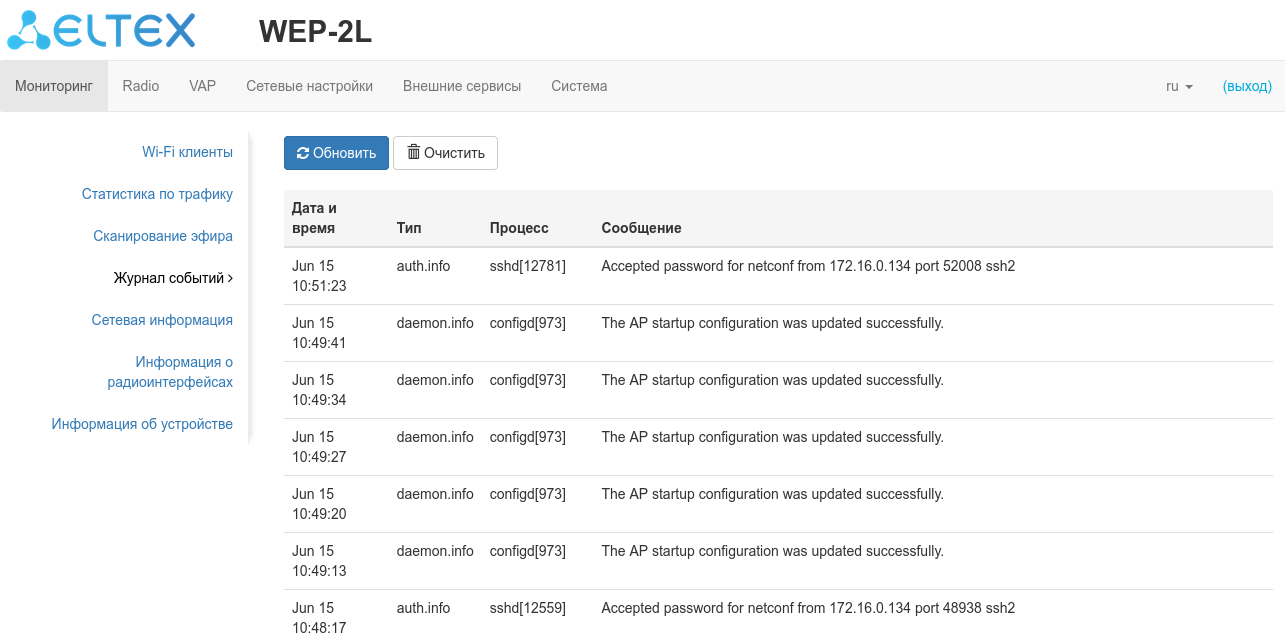Click the trash icon in Очистить button

coord(413,153)
